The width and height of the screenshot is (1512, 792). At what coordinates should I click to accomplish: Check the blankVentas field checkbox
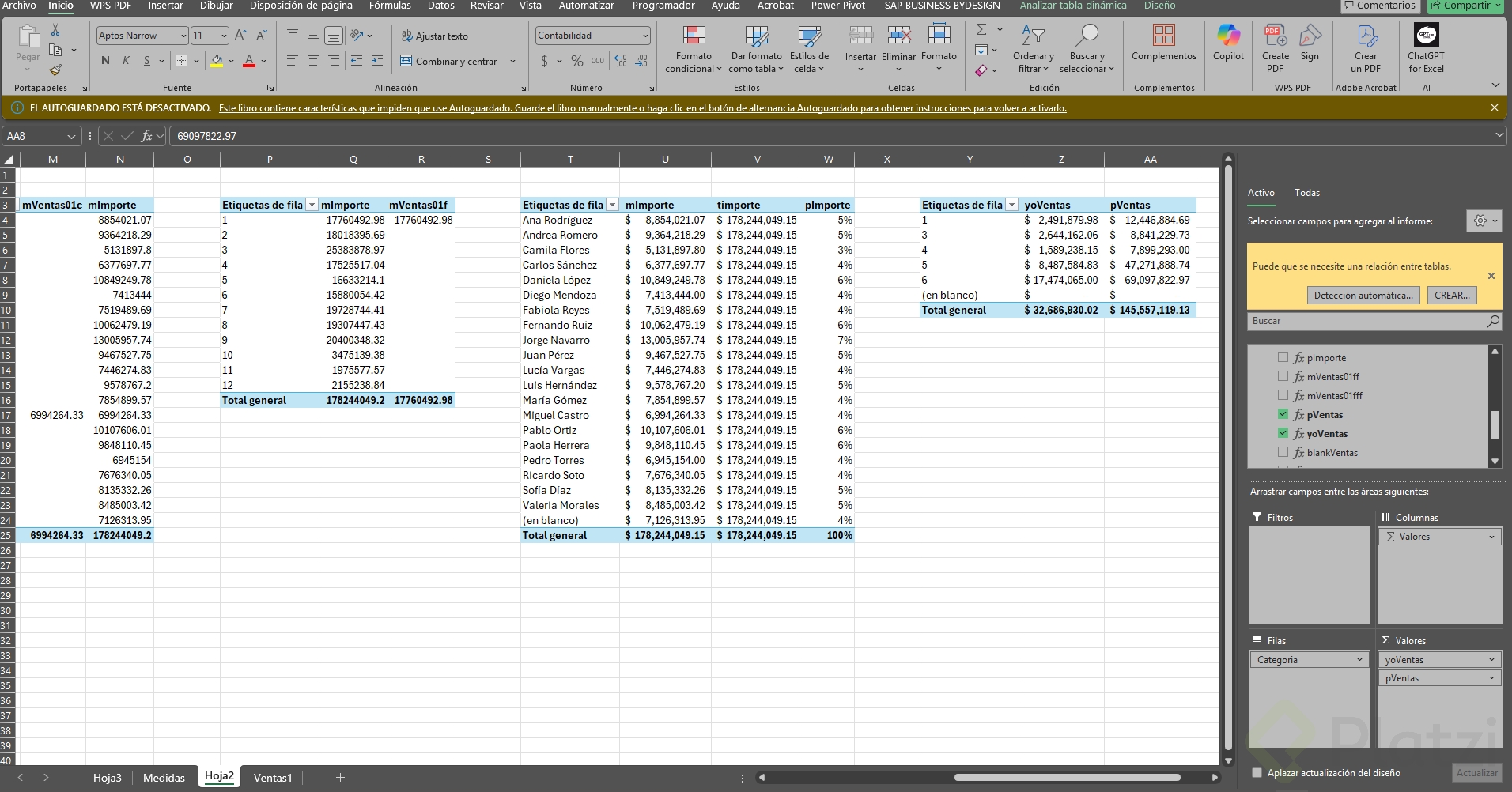1283,452
